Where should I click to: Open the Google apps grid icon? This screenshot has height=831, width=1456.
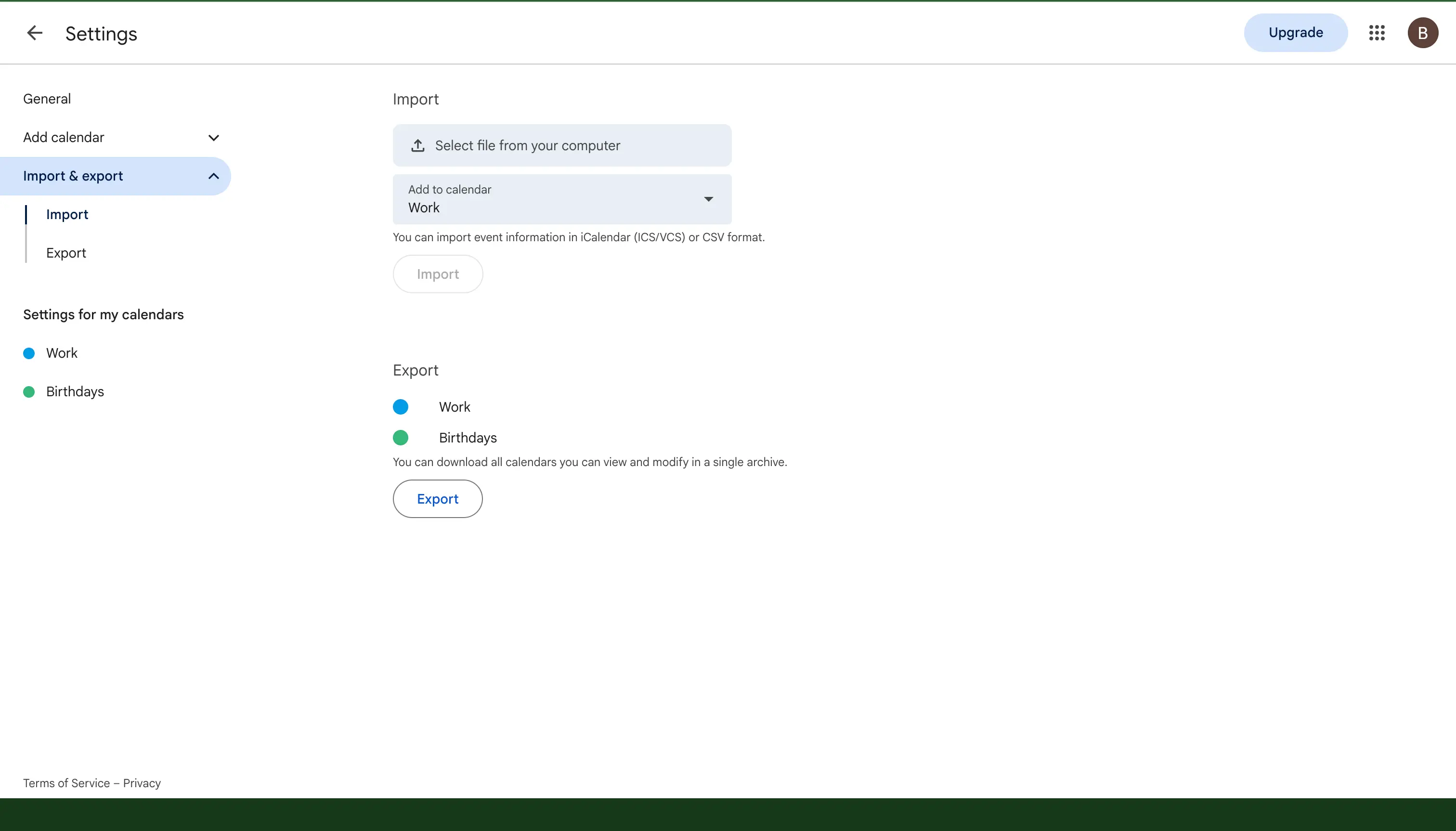[1377, 33]
